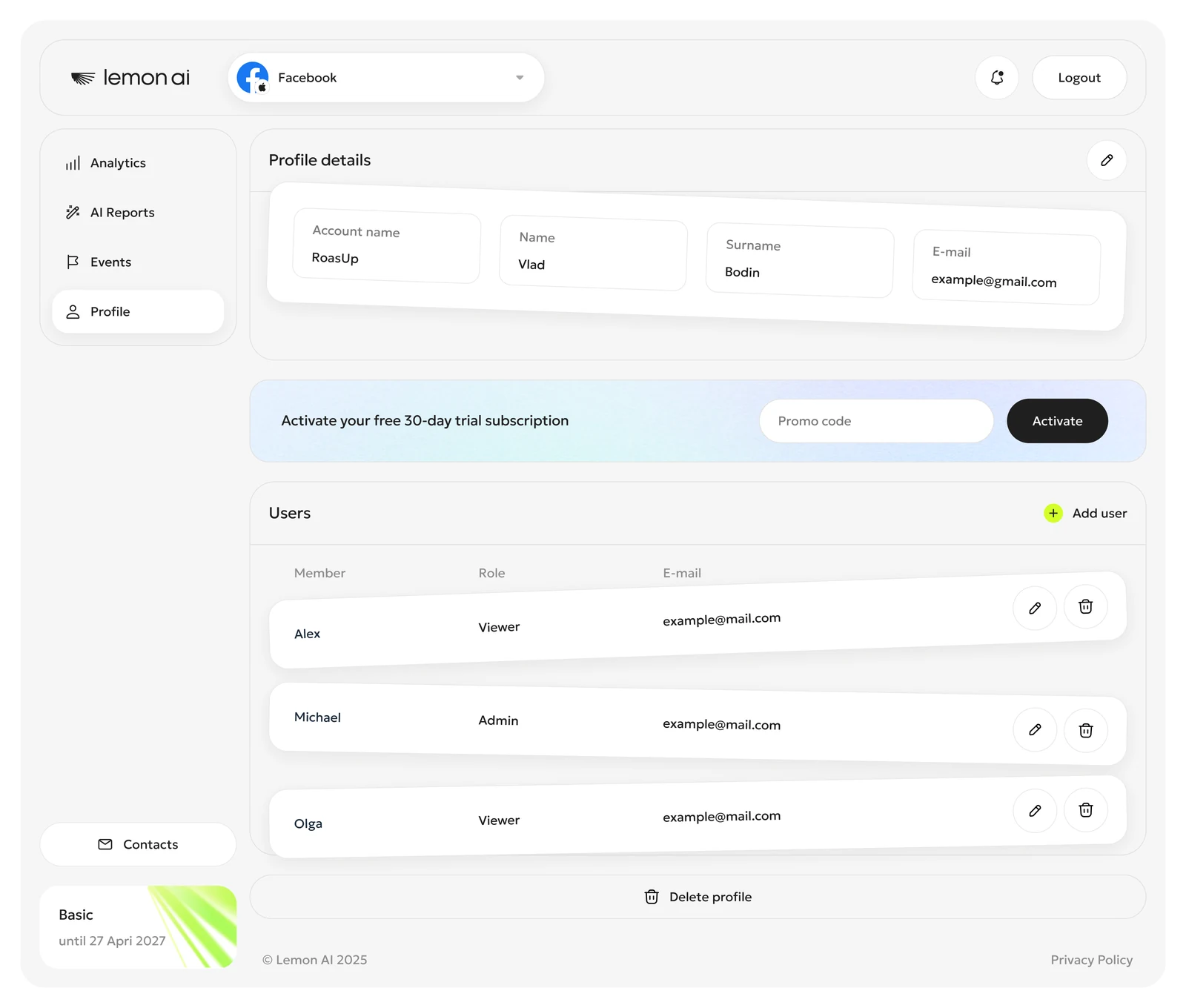Click the name Alex in Users
Screen dimensions: 1186x1008
(307, 634)
